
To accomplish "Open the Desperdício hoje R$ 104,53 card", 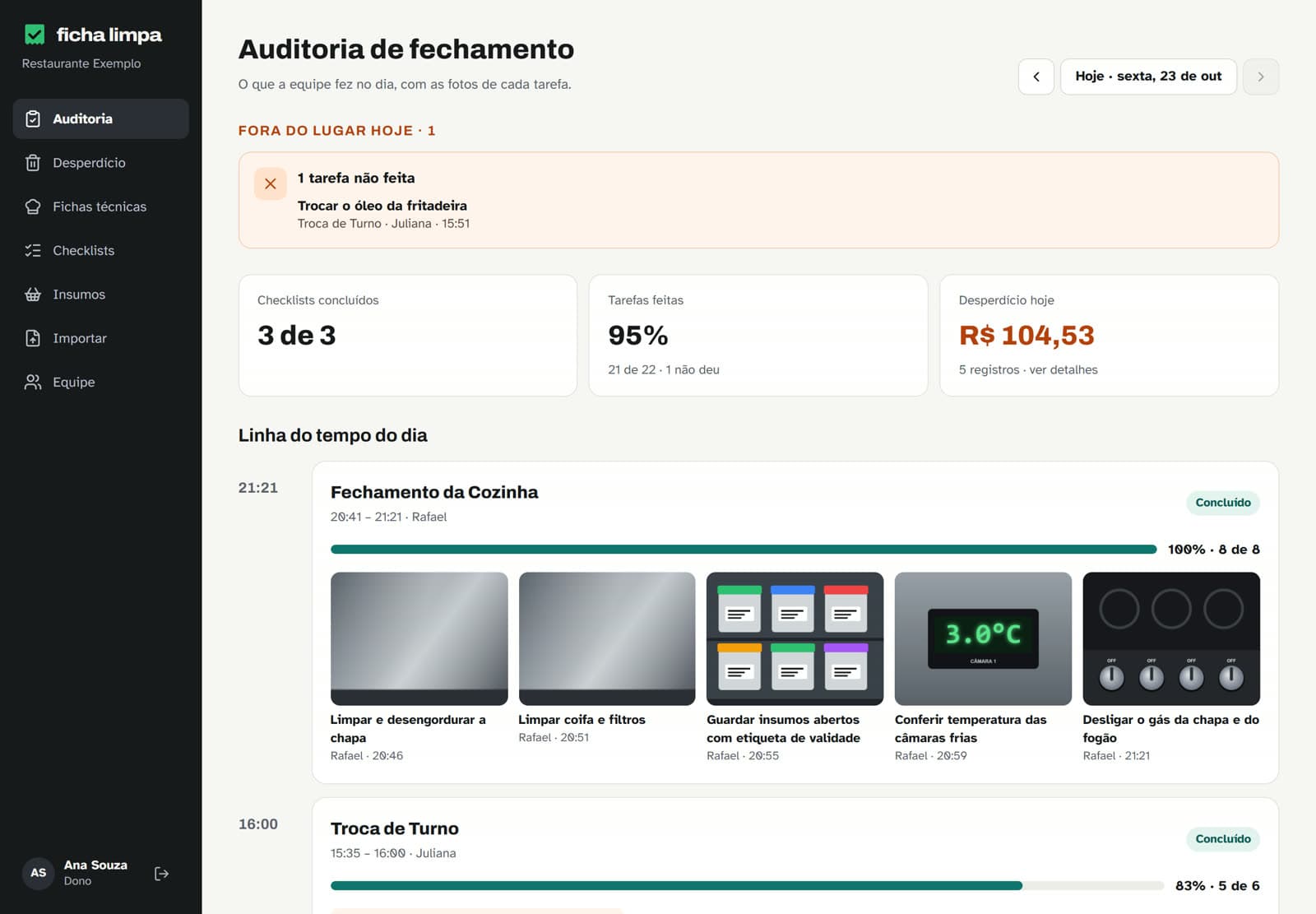I will coord(1109,336).
